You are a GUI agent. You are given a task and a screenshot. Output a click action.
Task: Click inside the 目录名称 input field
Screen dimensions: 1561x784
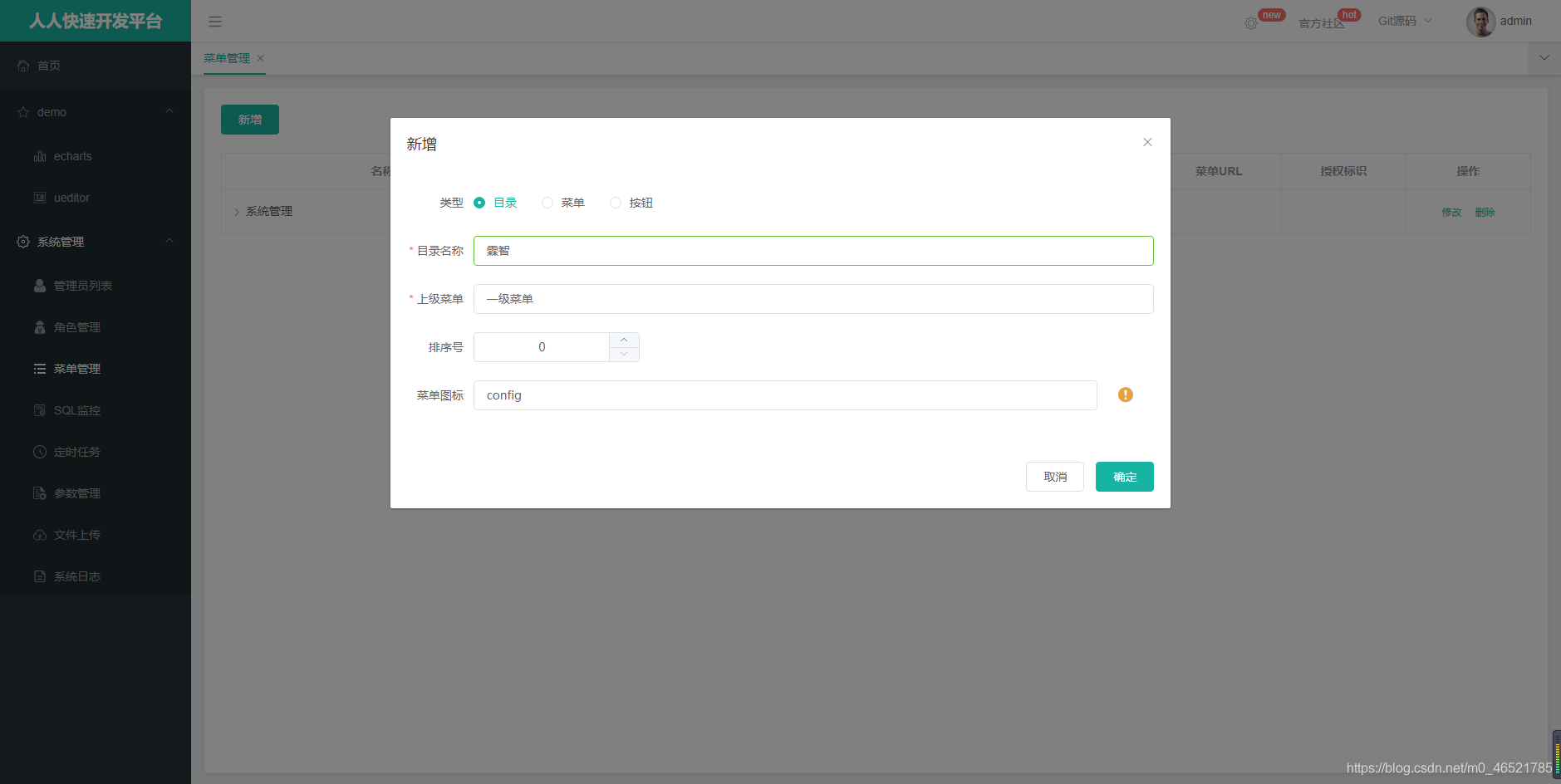(x=812, y=250)
